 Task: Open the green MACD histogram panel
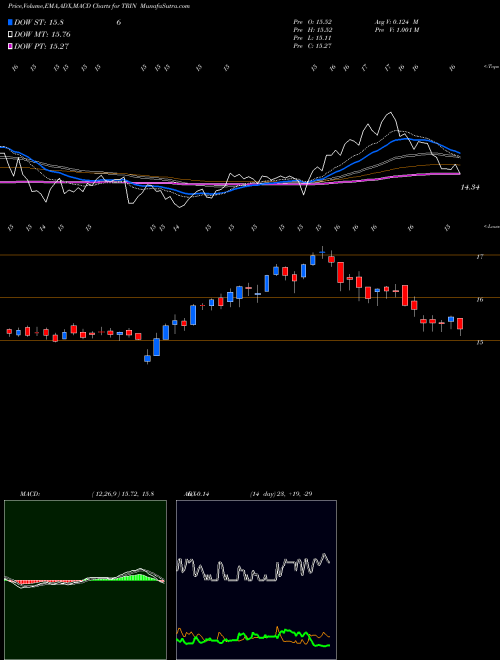click(x=85, y=580)
